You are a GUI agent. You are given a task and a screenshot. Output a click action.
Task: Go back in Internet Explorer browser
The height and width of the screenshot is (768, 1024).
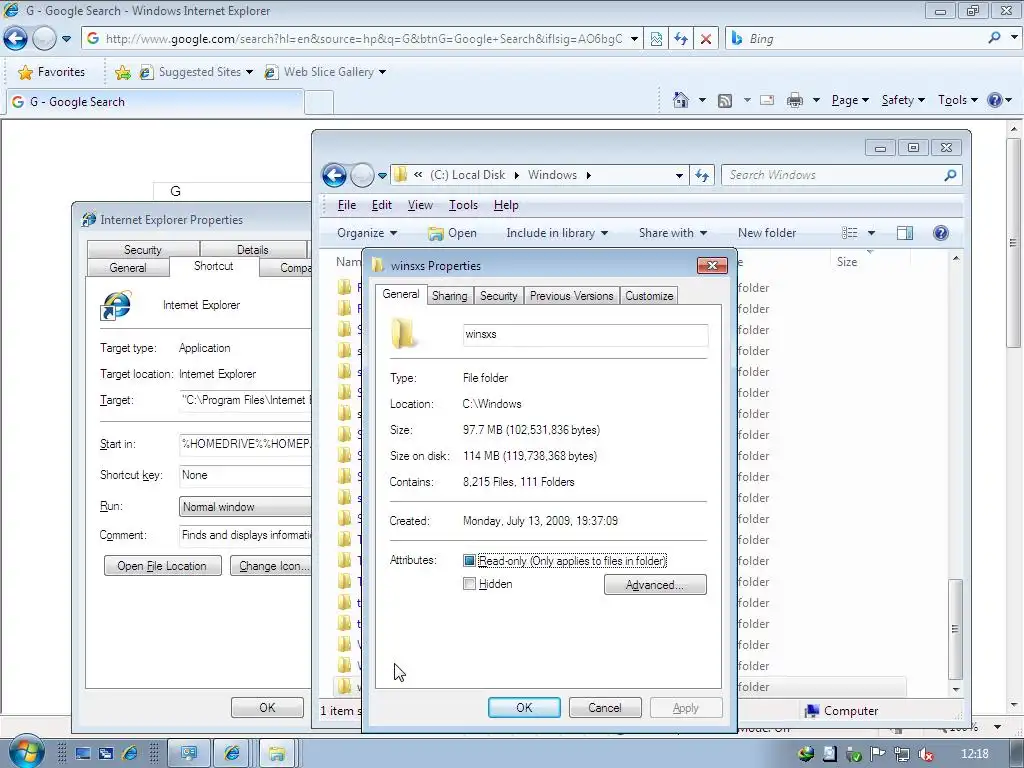click(x=15, y=39)
